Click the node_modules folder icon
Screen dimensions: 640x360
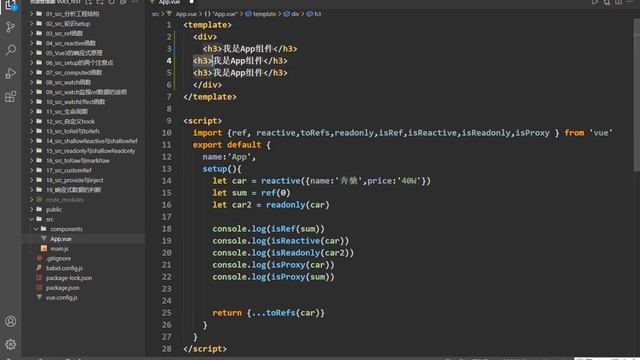tap(39, 200)
